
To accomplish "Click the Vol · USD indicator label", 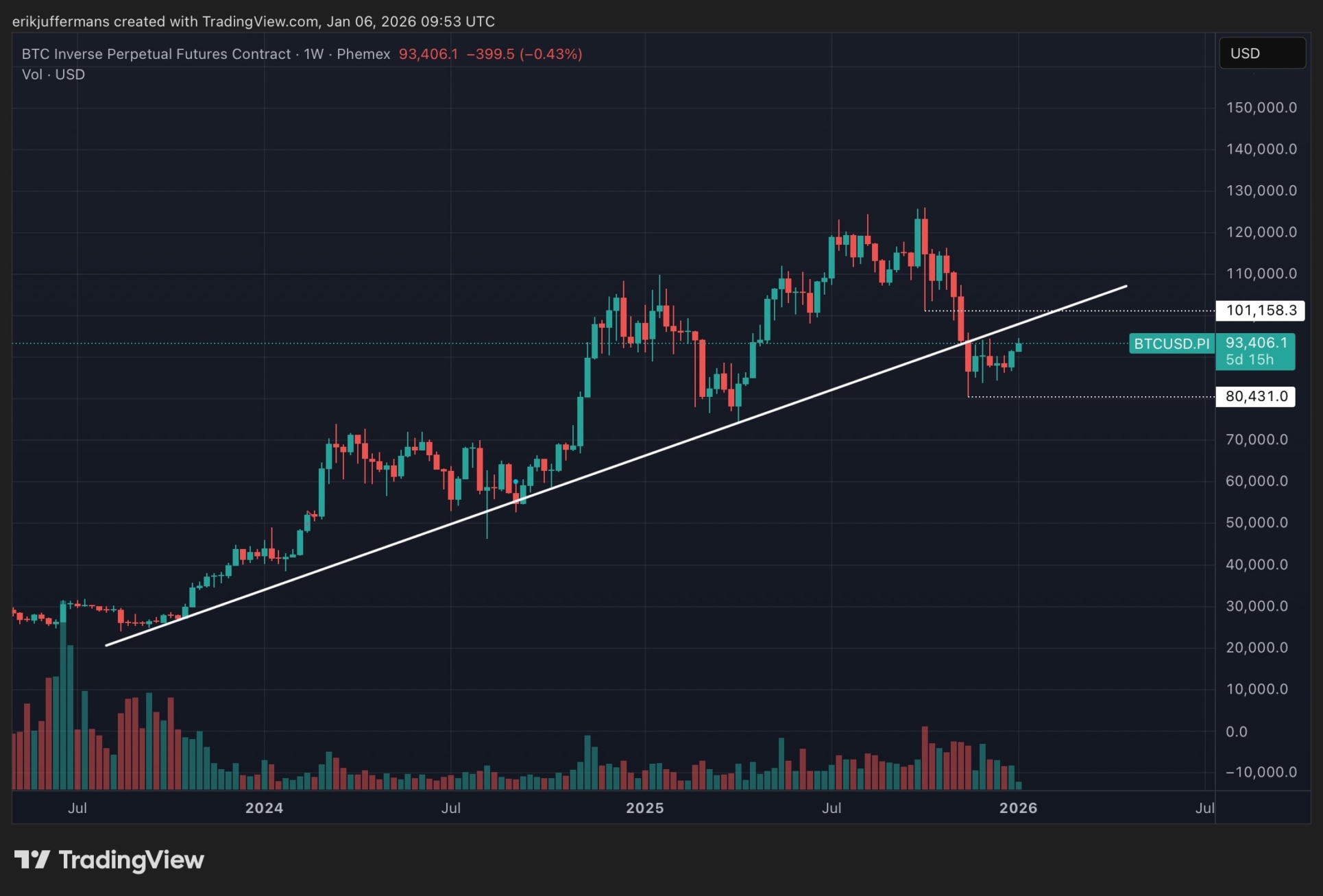I will pos(53,75).
